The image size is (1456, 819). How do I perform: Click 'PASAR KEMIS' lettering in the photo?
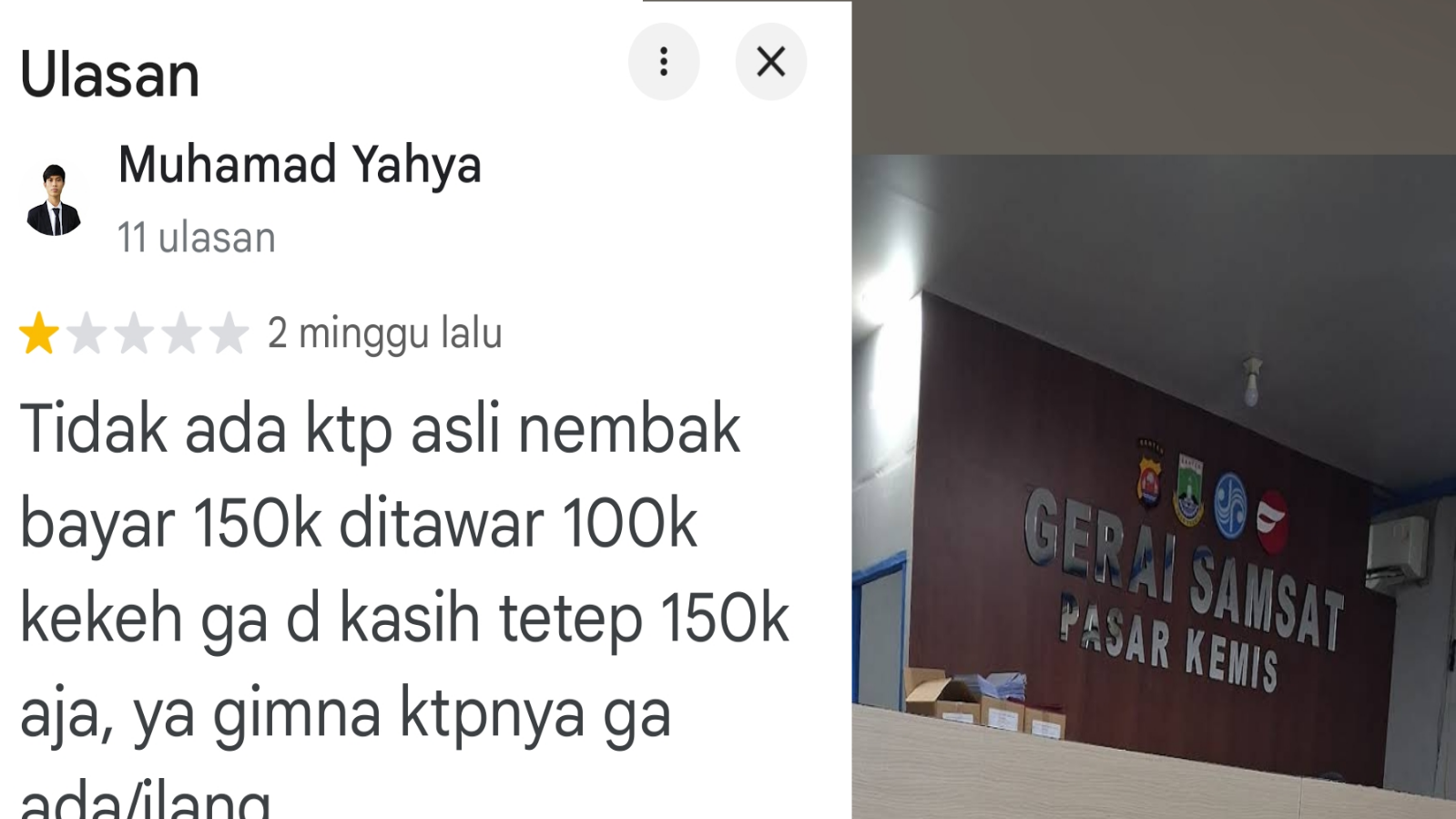coord(1168,642)
